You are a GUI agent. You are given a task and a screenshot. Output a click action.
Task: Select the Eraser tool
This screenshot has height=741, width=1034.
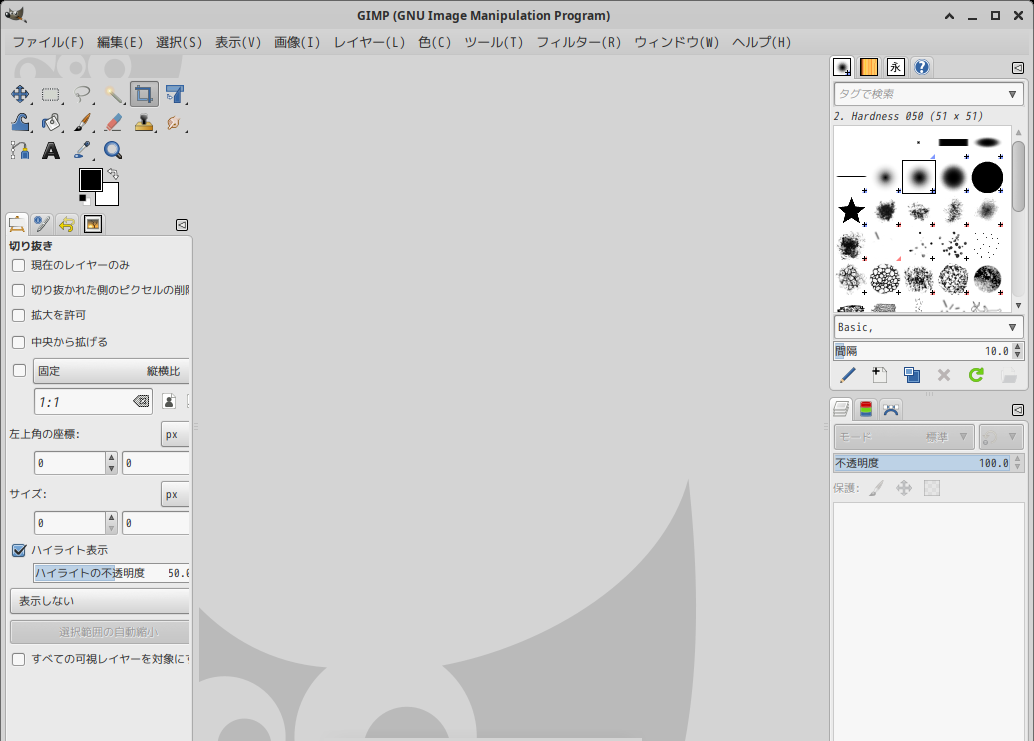tap(113, 123)
